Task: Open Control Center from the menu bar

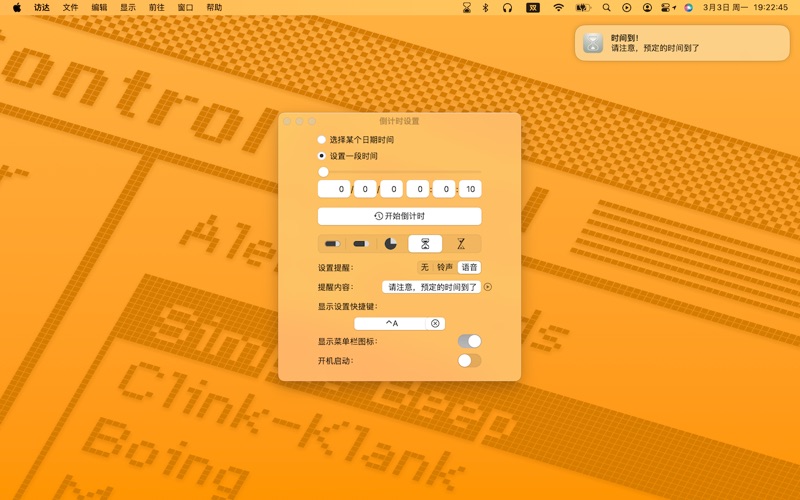Action: coord(666,8)
